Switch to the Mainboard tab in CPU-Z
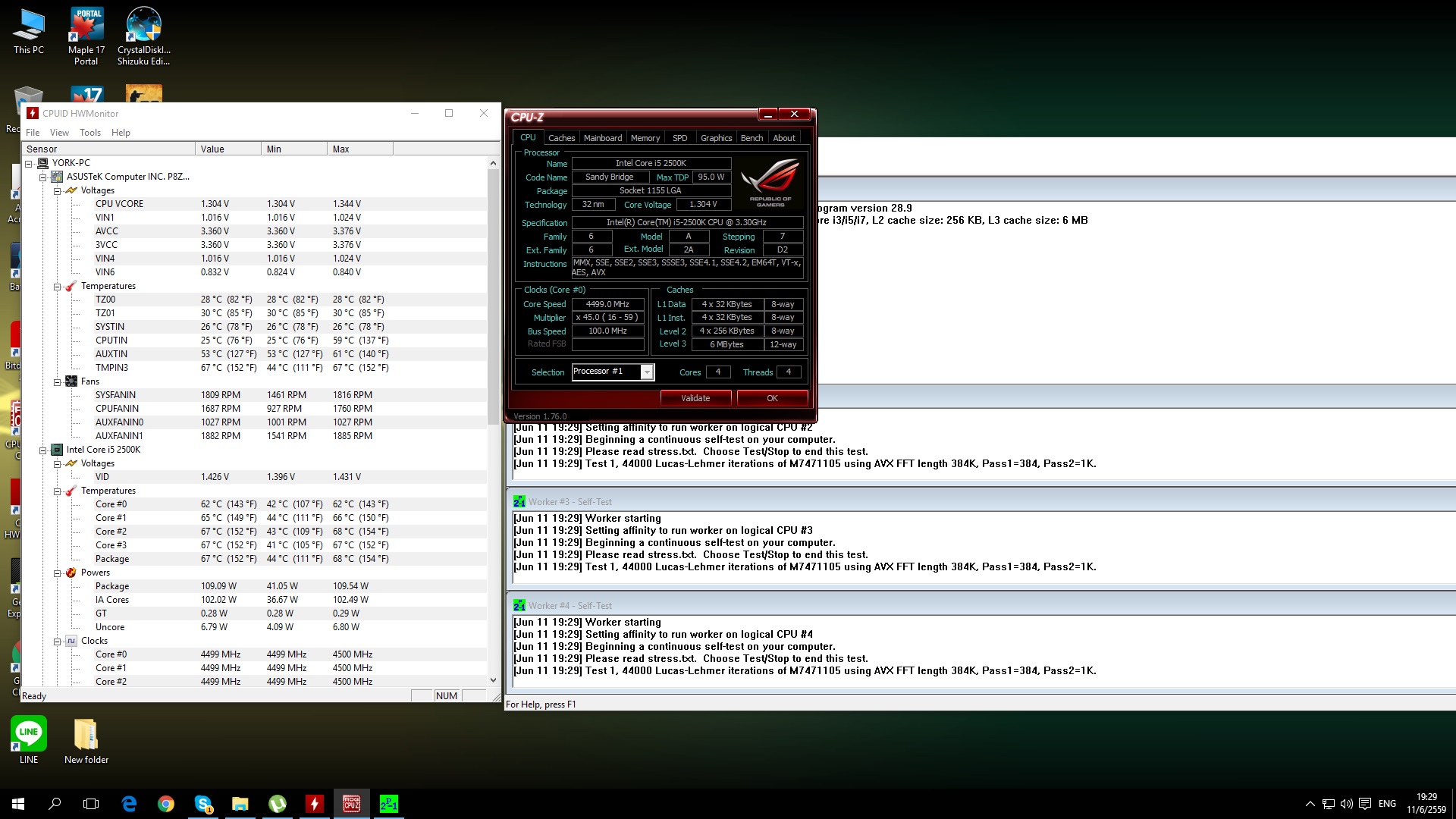The image size is (1456, 819). pos(603,138)
